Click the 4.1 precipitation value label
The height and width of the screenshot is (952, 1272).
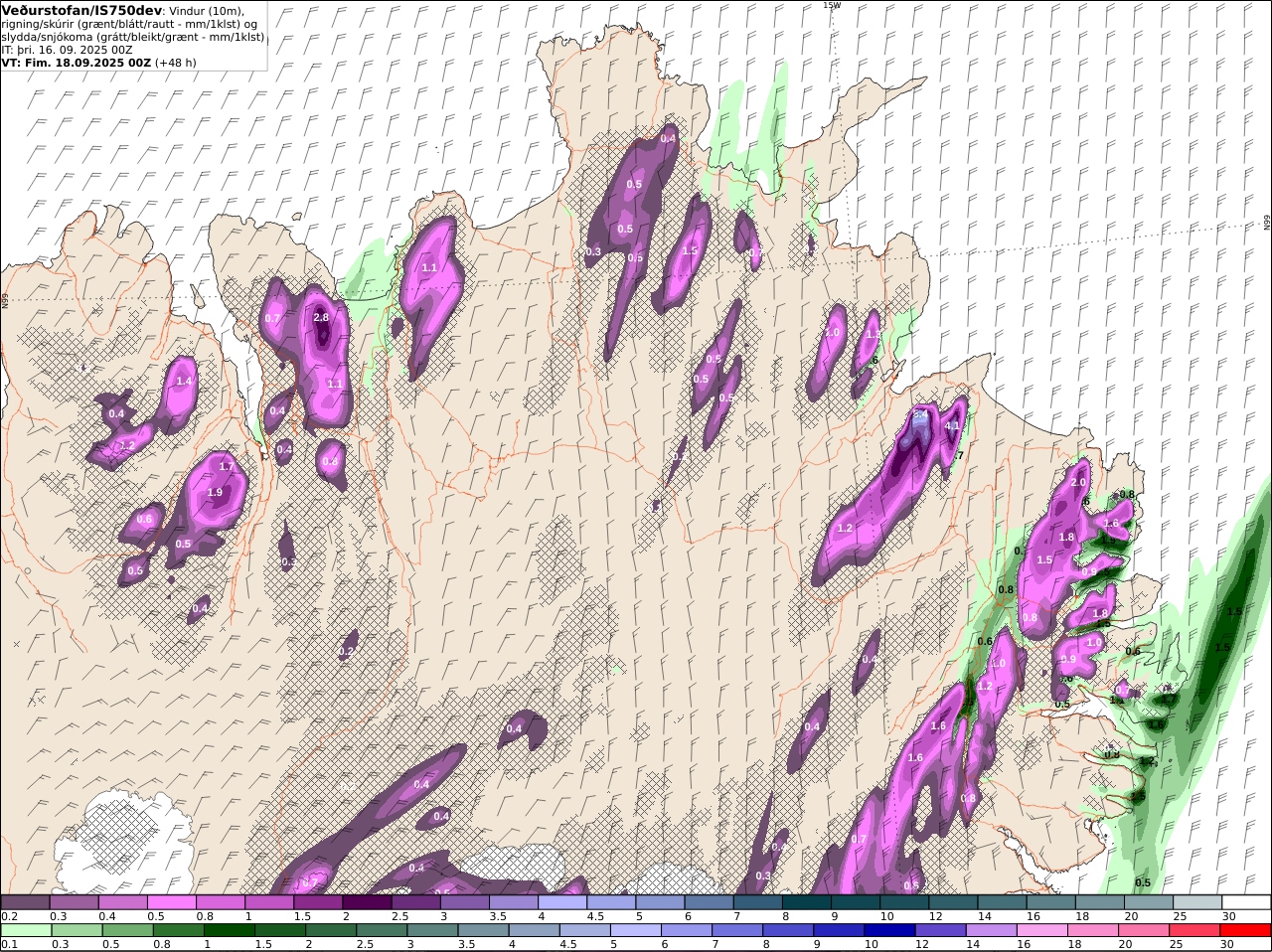(x=951, y=426)
